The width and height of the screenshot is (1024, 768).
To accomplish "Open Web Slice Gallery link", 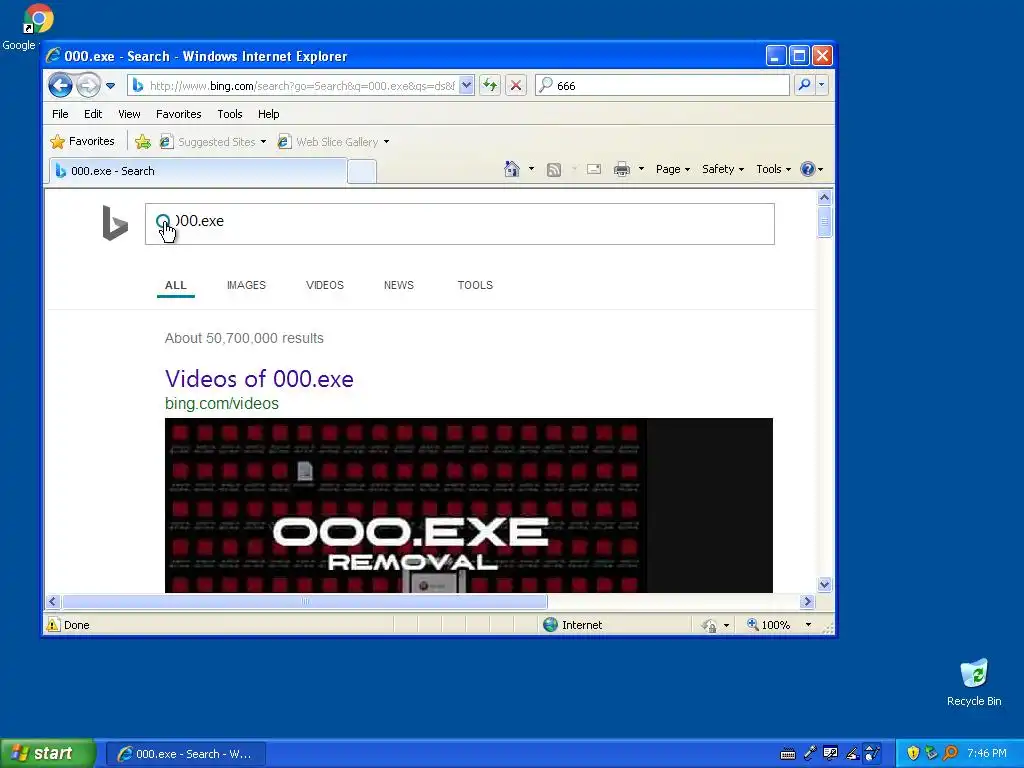I will coord(328,142).
